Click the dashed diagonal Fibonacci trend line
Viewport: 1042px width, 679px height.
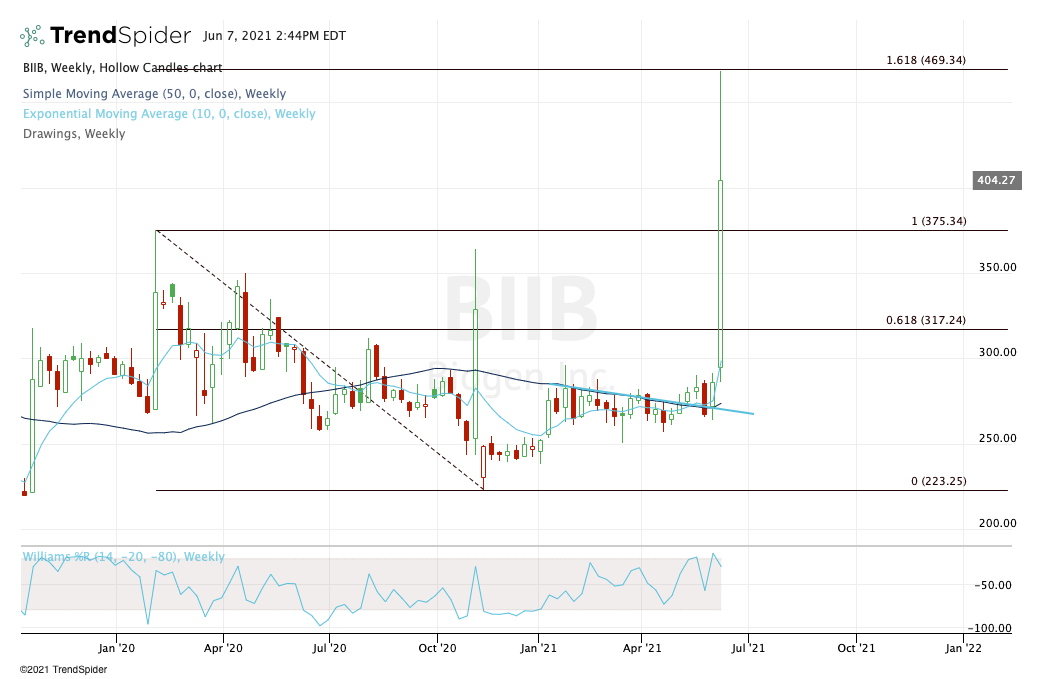click(x=319, y=360)
